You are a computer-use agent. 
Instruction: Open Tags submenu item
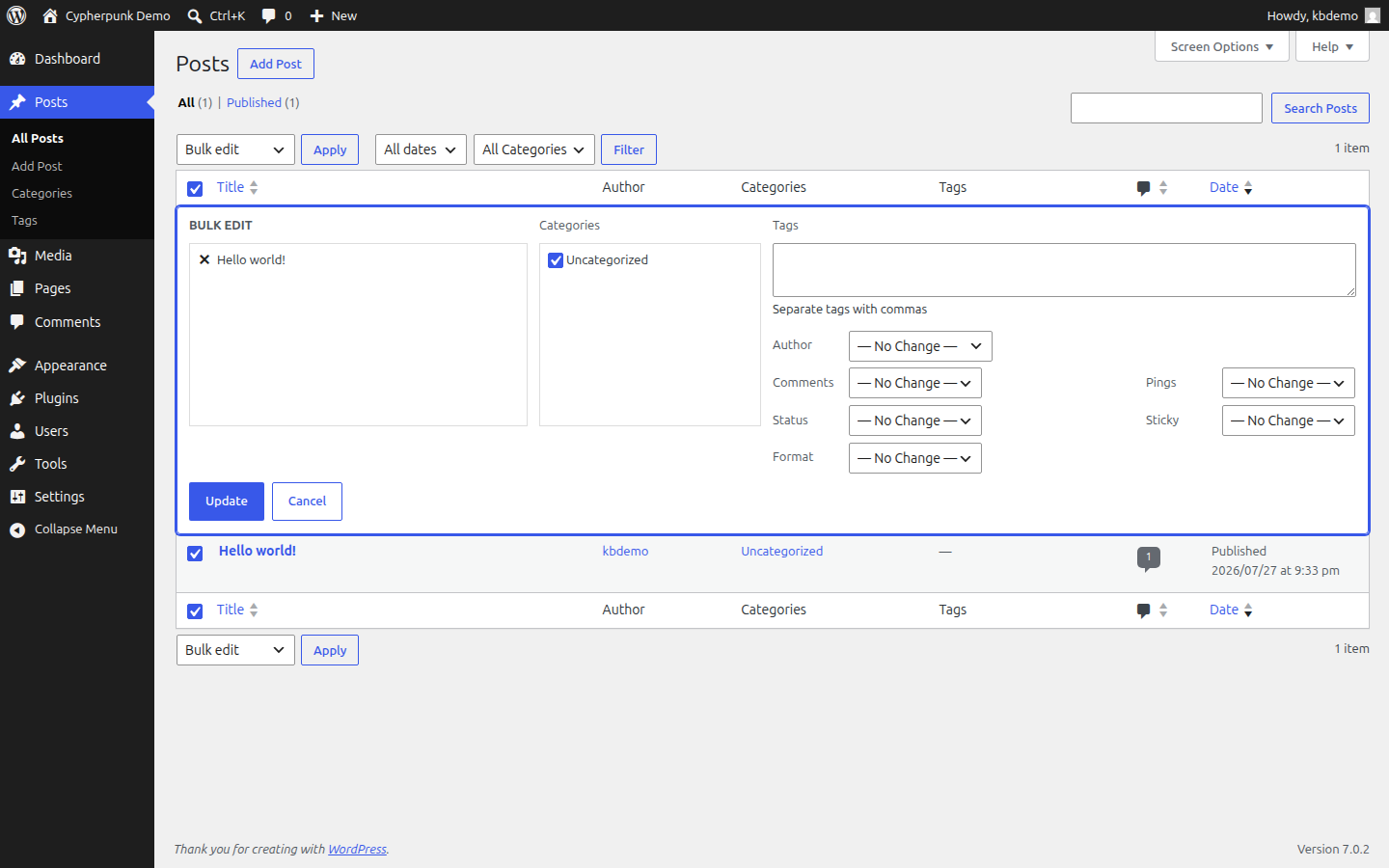point(24,221)
